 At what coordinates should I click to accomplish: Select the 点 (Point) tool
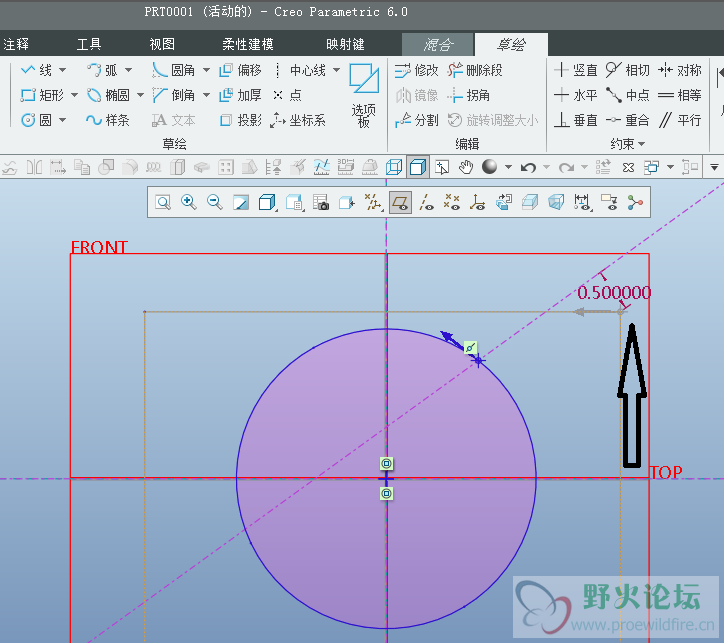[x=287, y=95]
